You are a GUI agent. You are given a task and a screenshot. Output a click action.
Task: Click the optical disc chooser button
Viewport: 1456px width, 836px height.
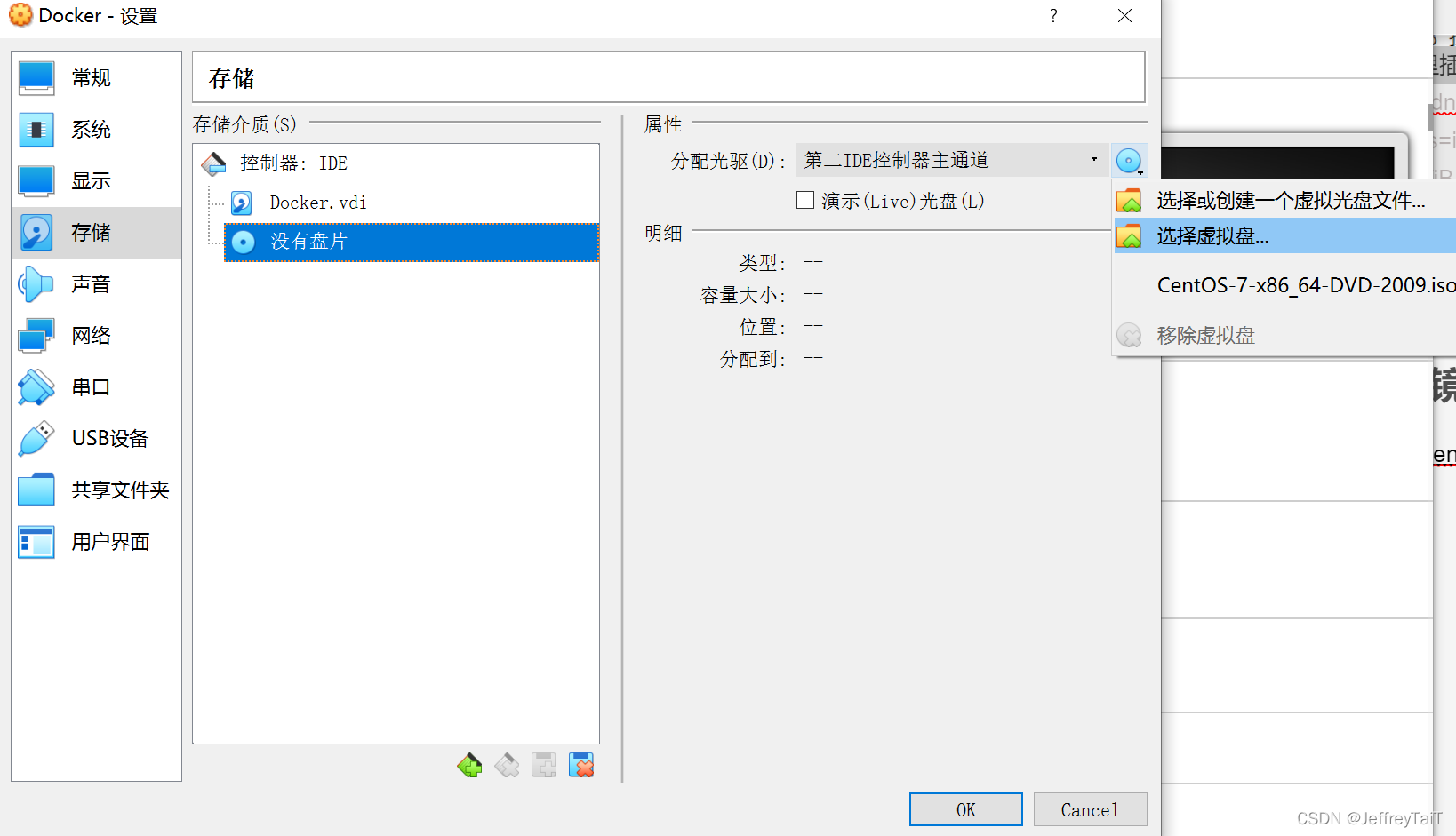click(x=1129, y=161)
